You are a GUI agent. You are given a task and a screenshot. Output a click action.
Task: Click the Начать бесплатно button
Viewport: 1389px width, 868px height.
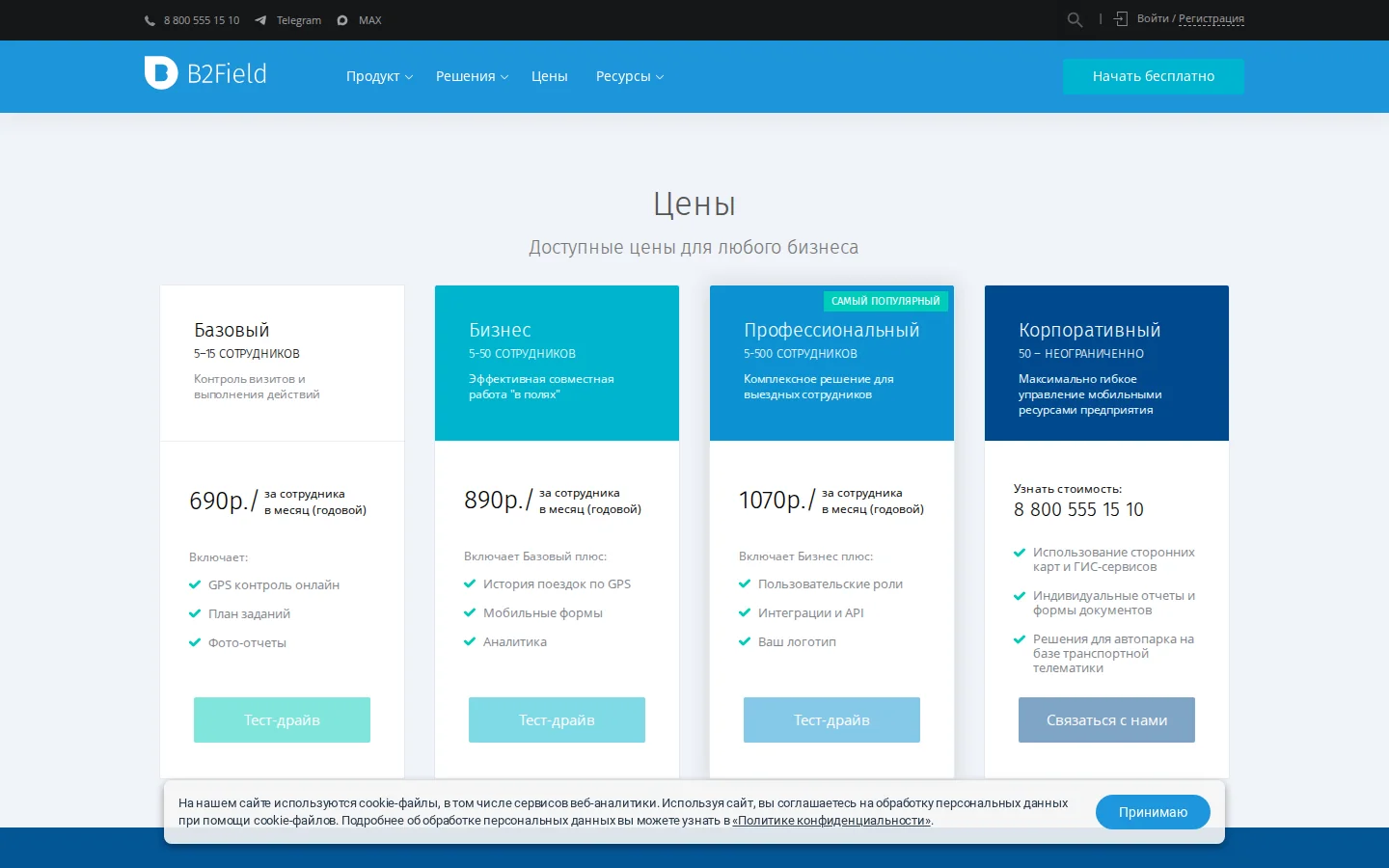(x=1154, y=76)
